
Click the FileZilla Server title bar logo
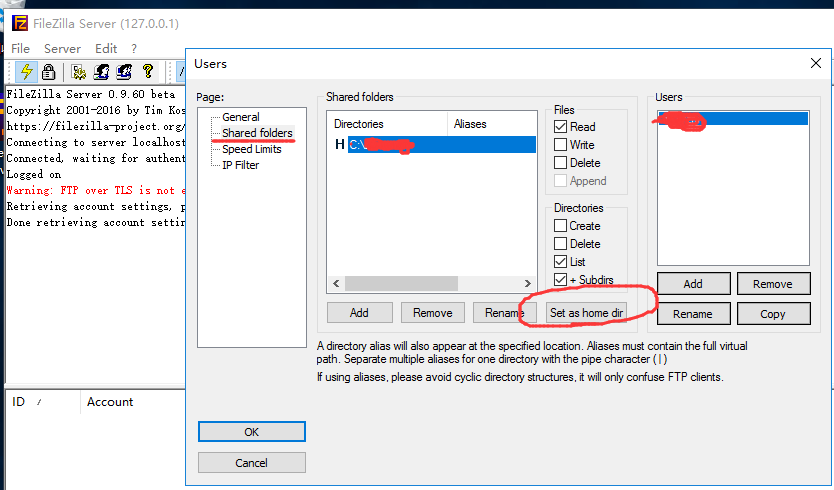tap(16, 20)
